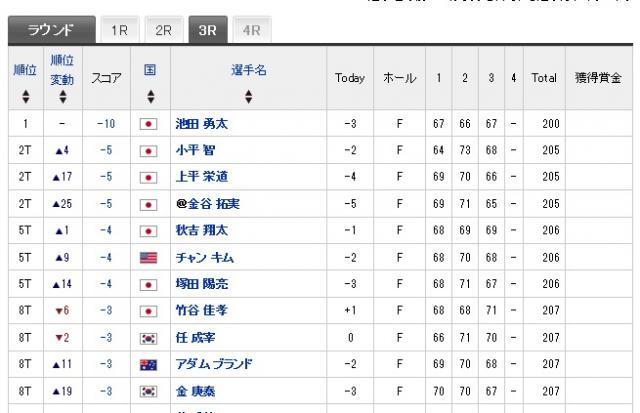Image resolution: width=640 pixels, height=413 pixels.
Task: Click the Australian flag beside アダム ブランド
Action: point(148,364)
